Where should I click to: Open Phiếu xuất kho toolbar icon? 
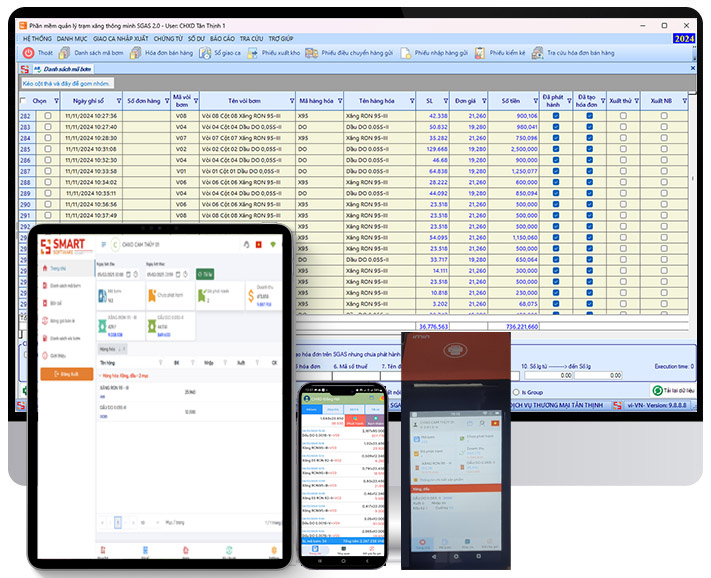click(x=252, y=53)
